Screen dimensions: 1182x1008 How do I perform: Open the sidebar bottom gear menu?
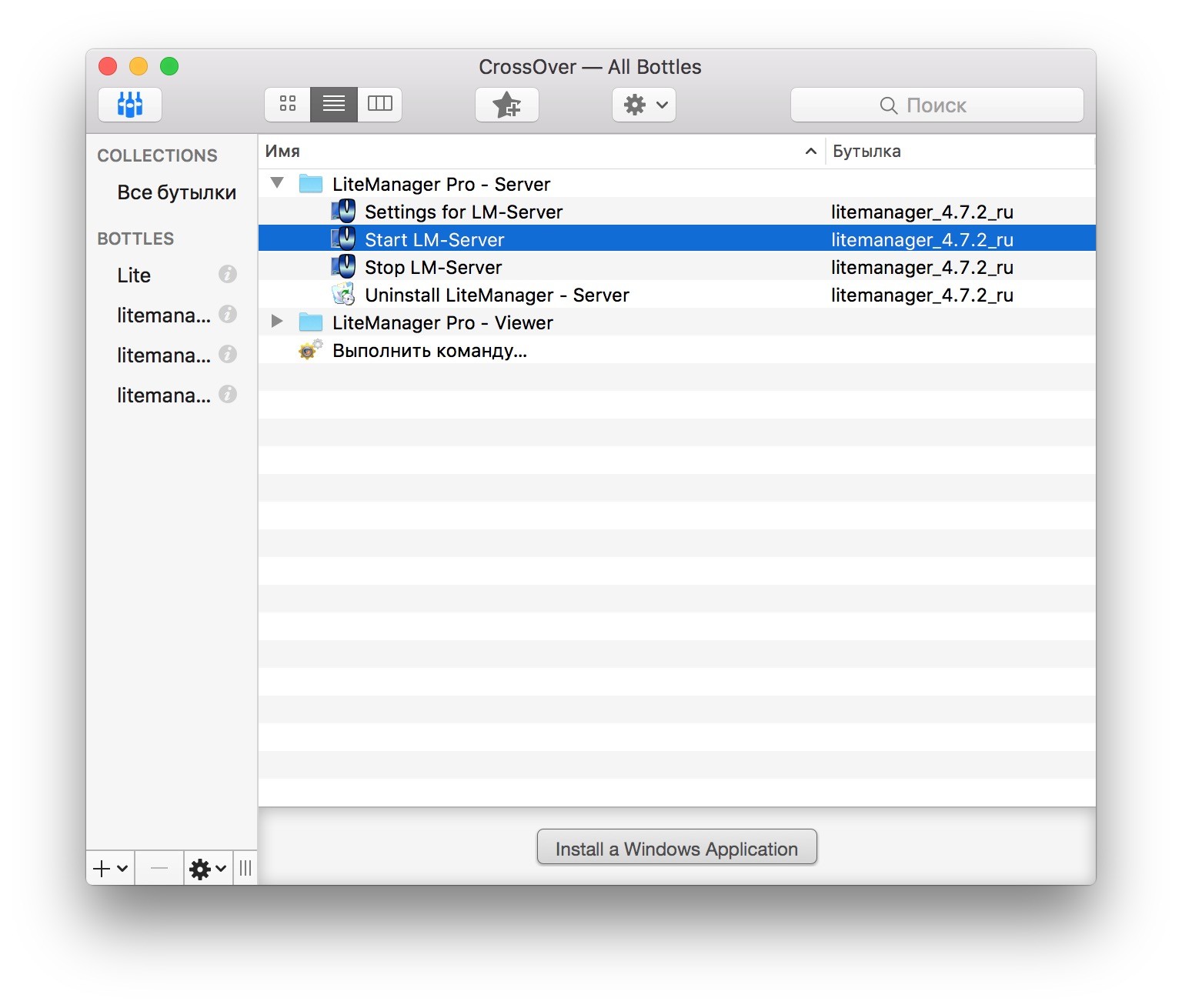[x=208, y=869]
